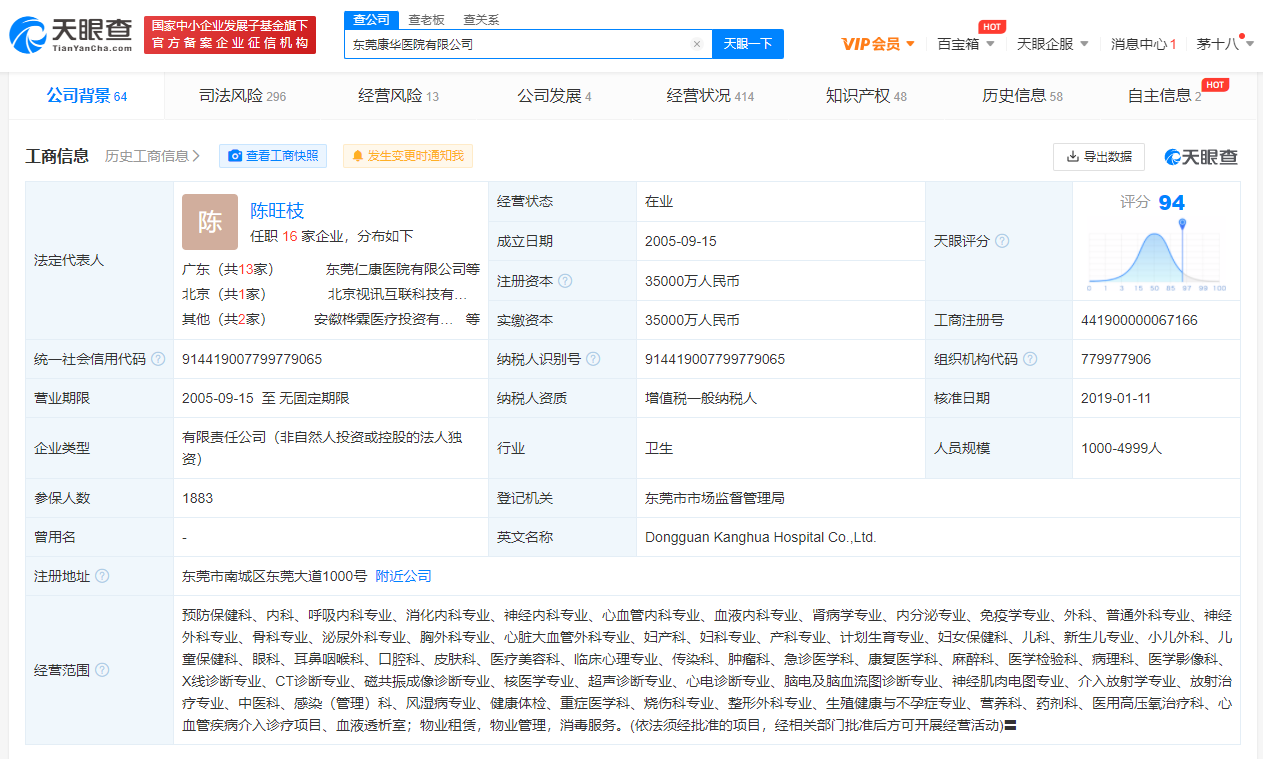Open help icon next to 纳税人识别号
Image resolution: width=1263 pixels, height=759 pixels.
[593, 359]
